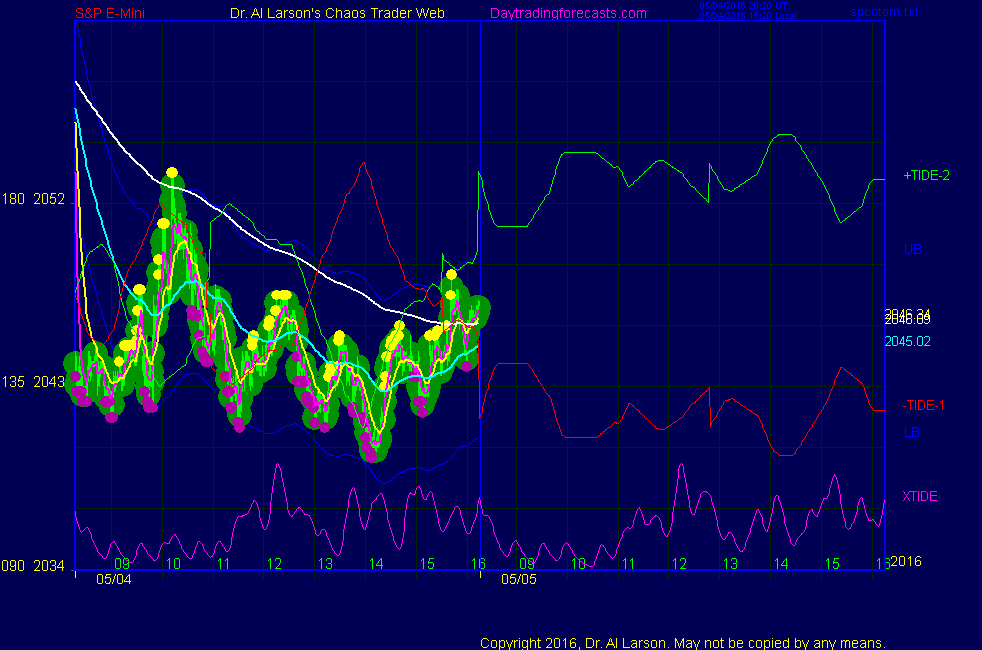Click the 05/04 date label
The height and width of the screenshot is (650, 982).
pos(113,579)
